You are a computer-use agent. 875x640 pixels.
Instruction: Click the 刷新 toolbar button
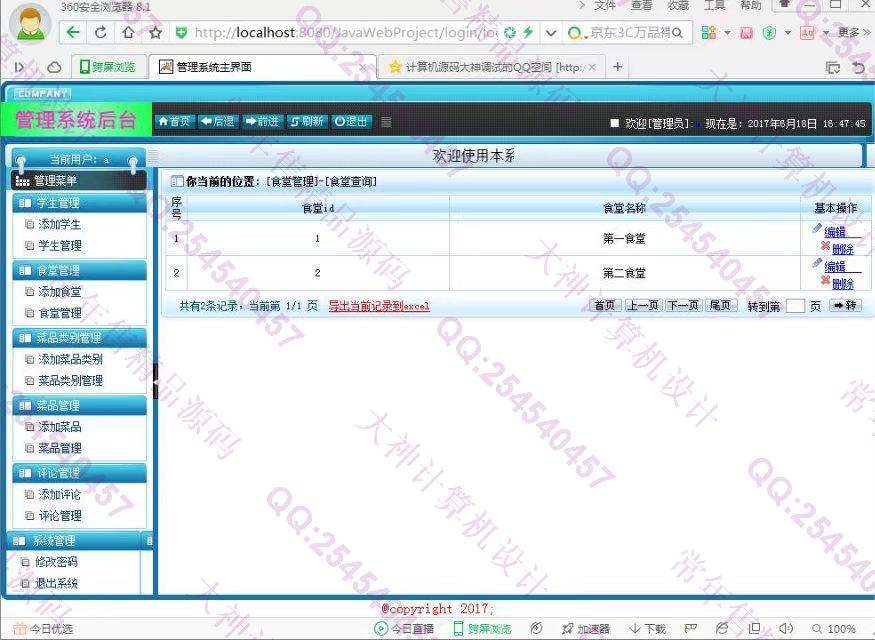(x=307, y=121)
